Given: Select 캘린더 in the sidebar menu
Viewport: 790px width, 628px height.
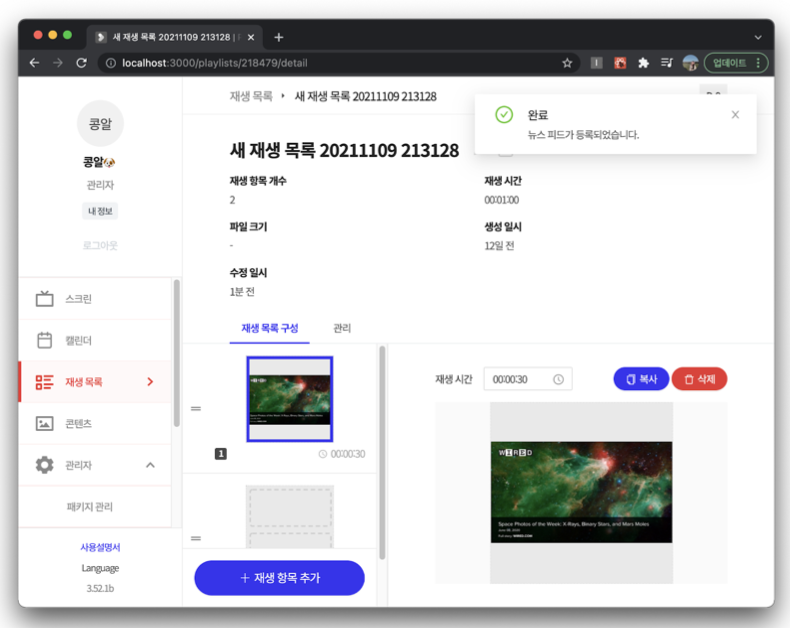Looking at the screenshot, I should click(x=95, y=340).
